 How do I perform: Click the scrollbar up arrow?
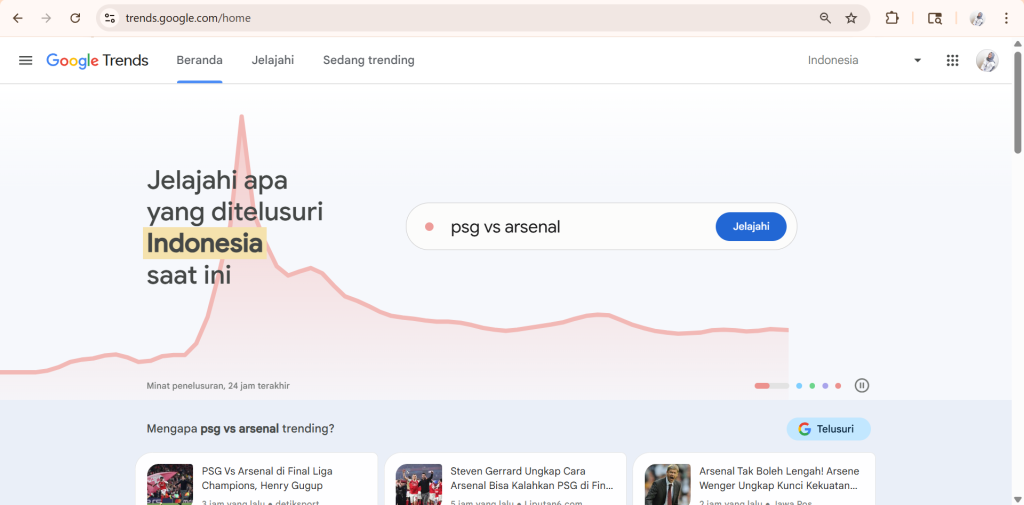(x=1017, y=44)
